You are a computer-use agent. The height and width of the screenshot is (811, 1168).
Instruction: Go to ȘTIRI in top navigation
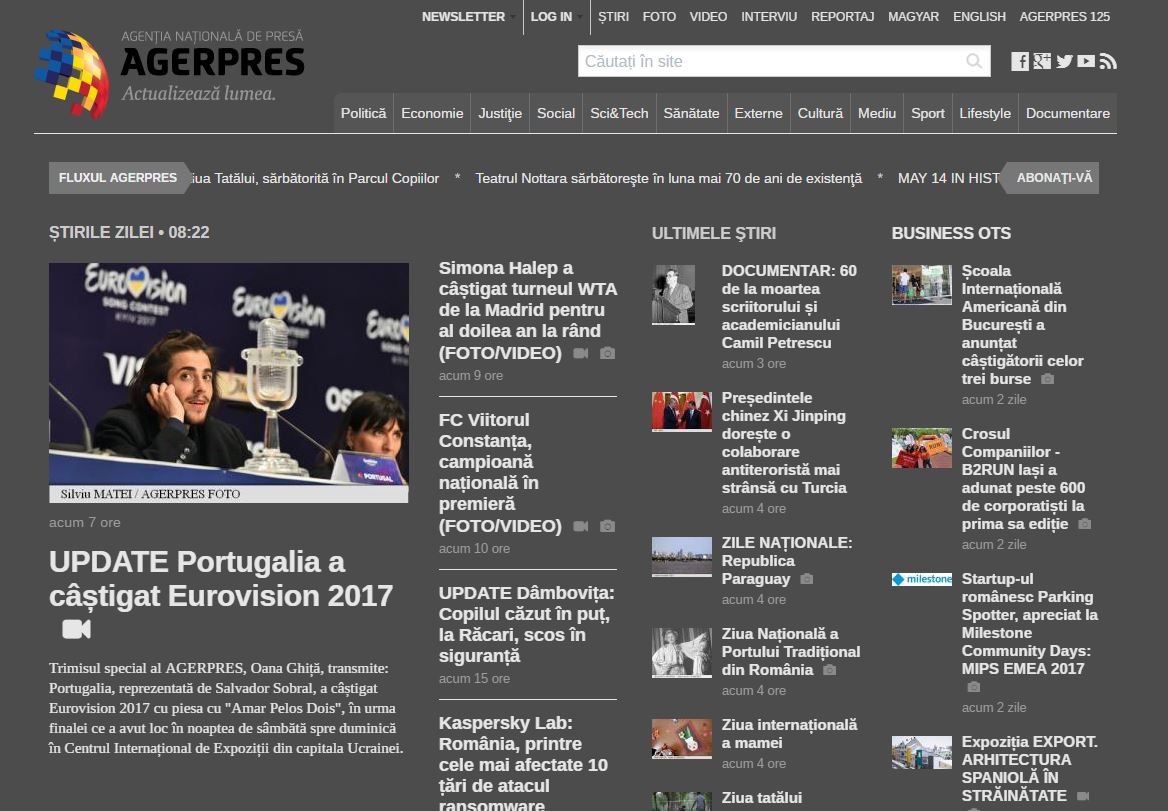pyautogui.click(x=613, y=16)
